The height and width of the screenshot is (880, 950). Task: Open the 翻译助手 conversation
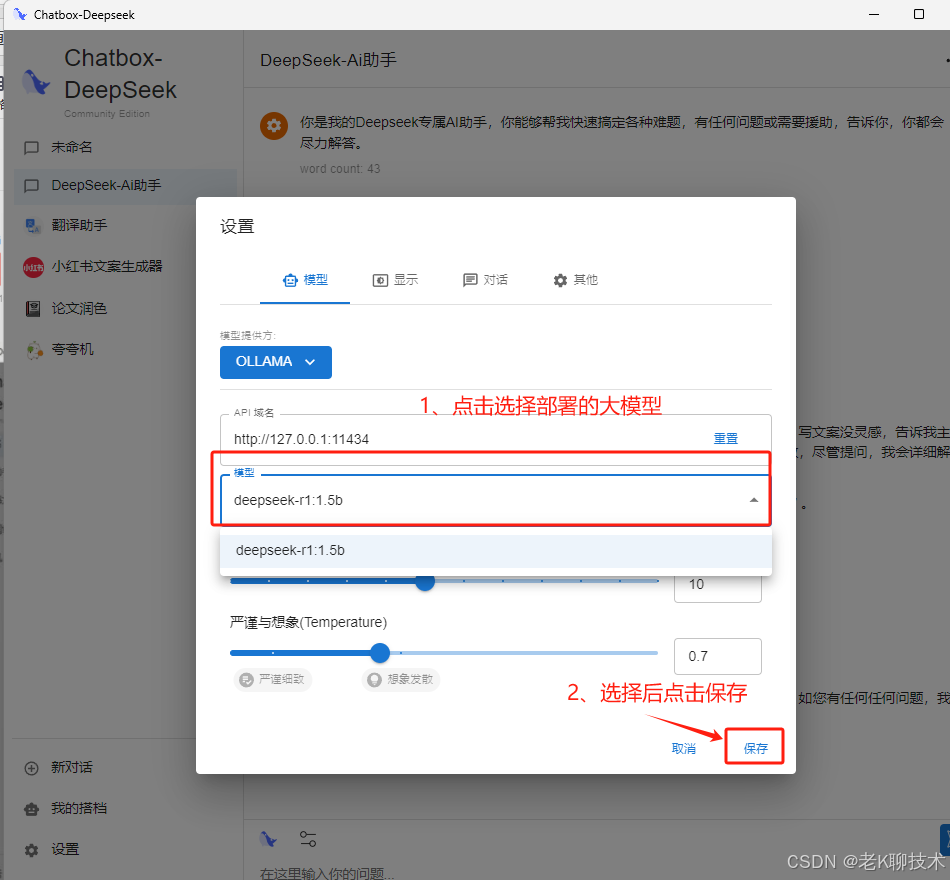pyautogui.click(x=124, y=225)
